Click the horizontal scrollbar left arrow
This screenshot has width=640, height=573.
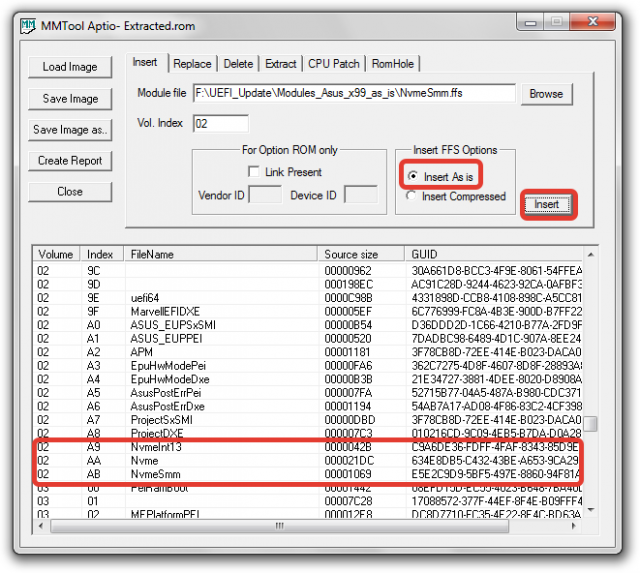41,526
